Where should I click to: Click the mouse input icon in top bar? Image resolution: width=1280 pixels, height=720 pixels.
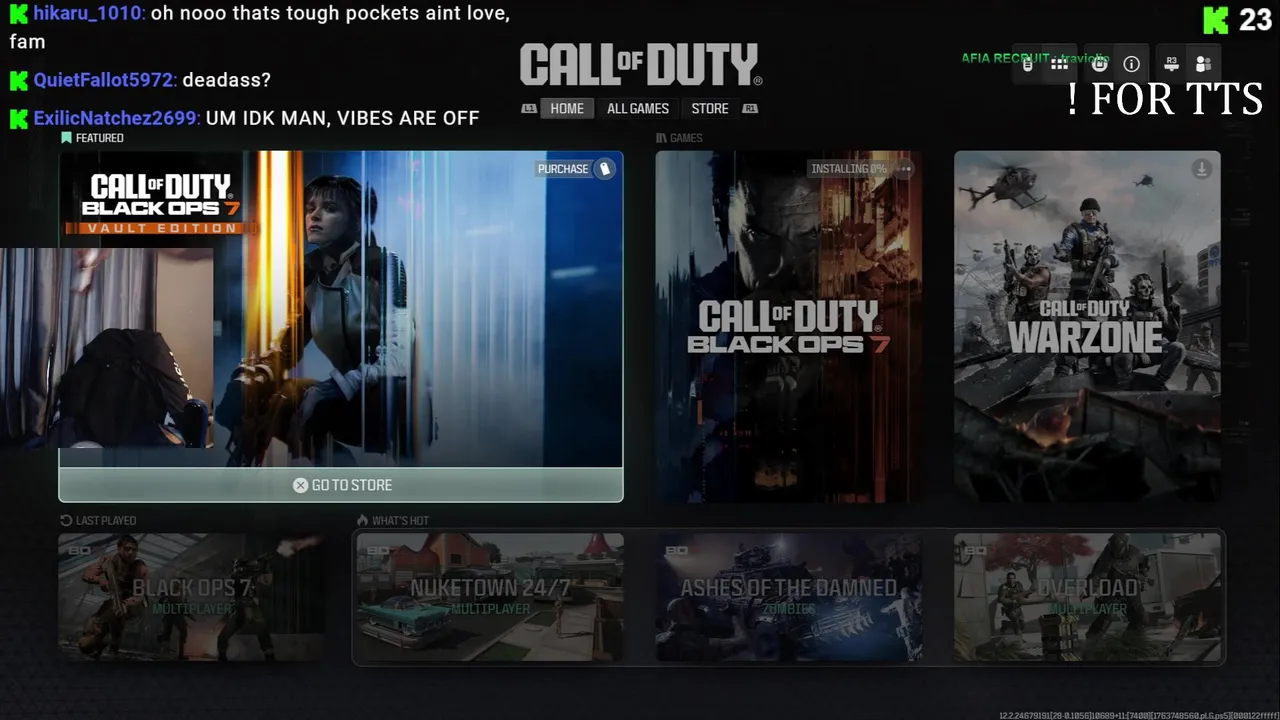point(1028,64)
